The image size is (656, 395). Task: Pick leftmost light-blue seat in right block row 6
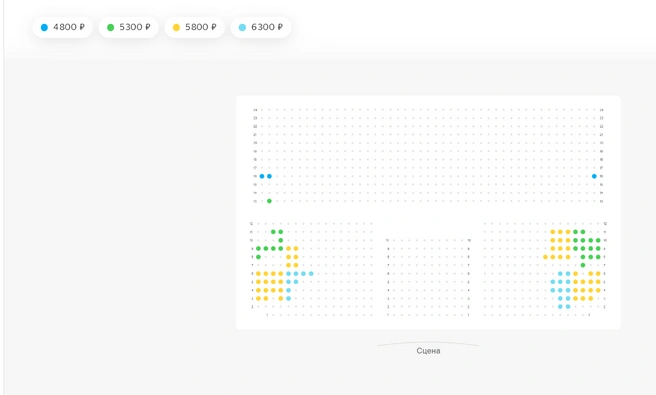coord(560,274)
